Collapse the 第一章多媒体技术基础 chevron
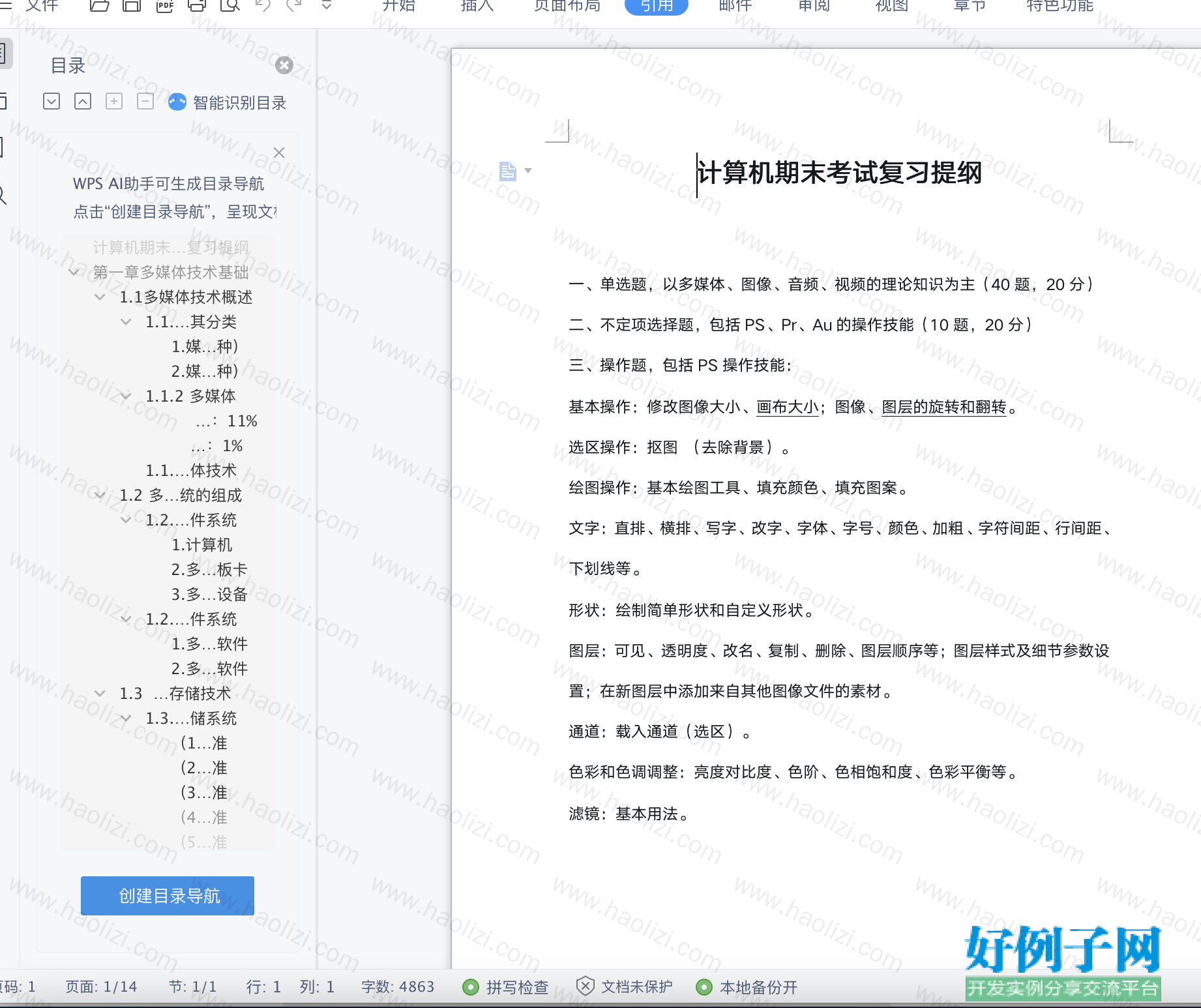This screenshot has width=1201, height=1008. point(74,272)
